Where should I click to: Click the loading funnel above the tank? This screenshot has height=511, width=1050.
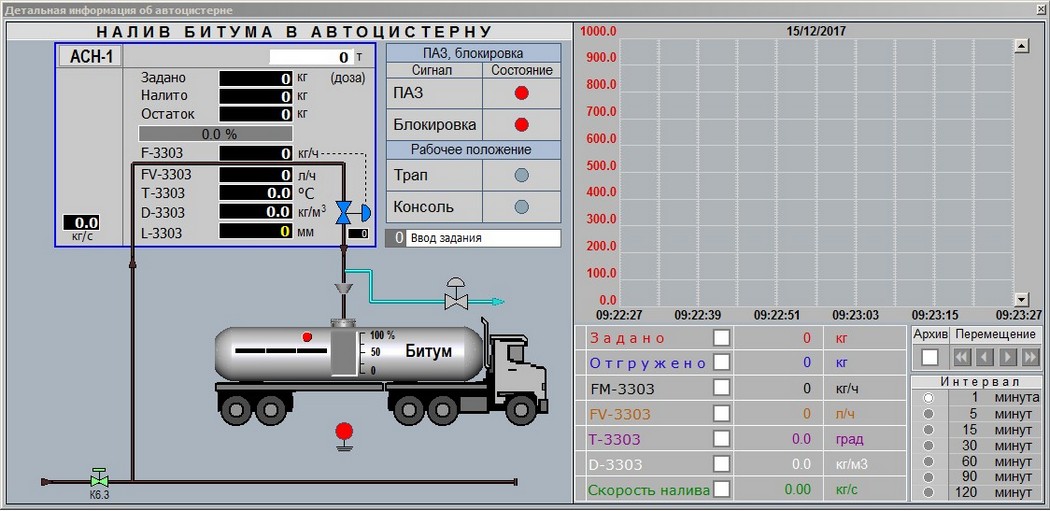coord(344,288)
